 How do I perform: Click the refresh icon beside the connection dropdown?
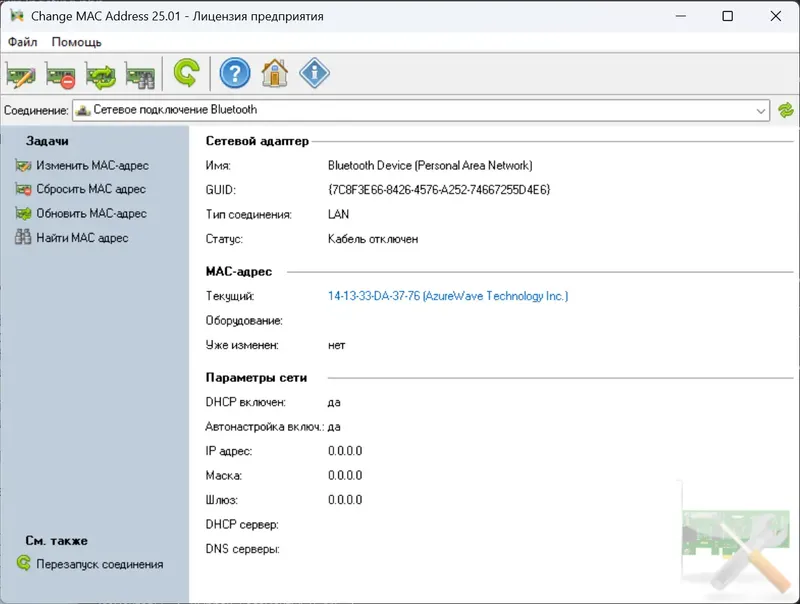(788, 110)
